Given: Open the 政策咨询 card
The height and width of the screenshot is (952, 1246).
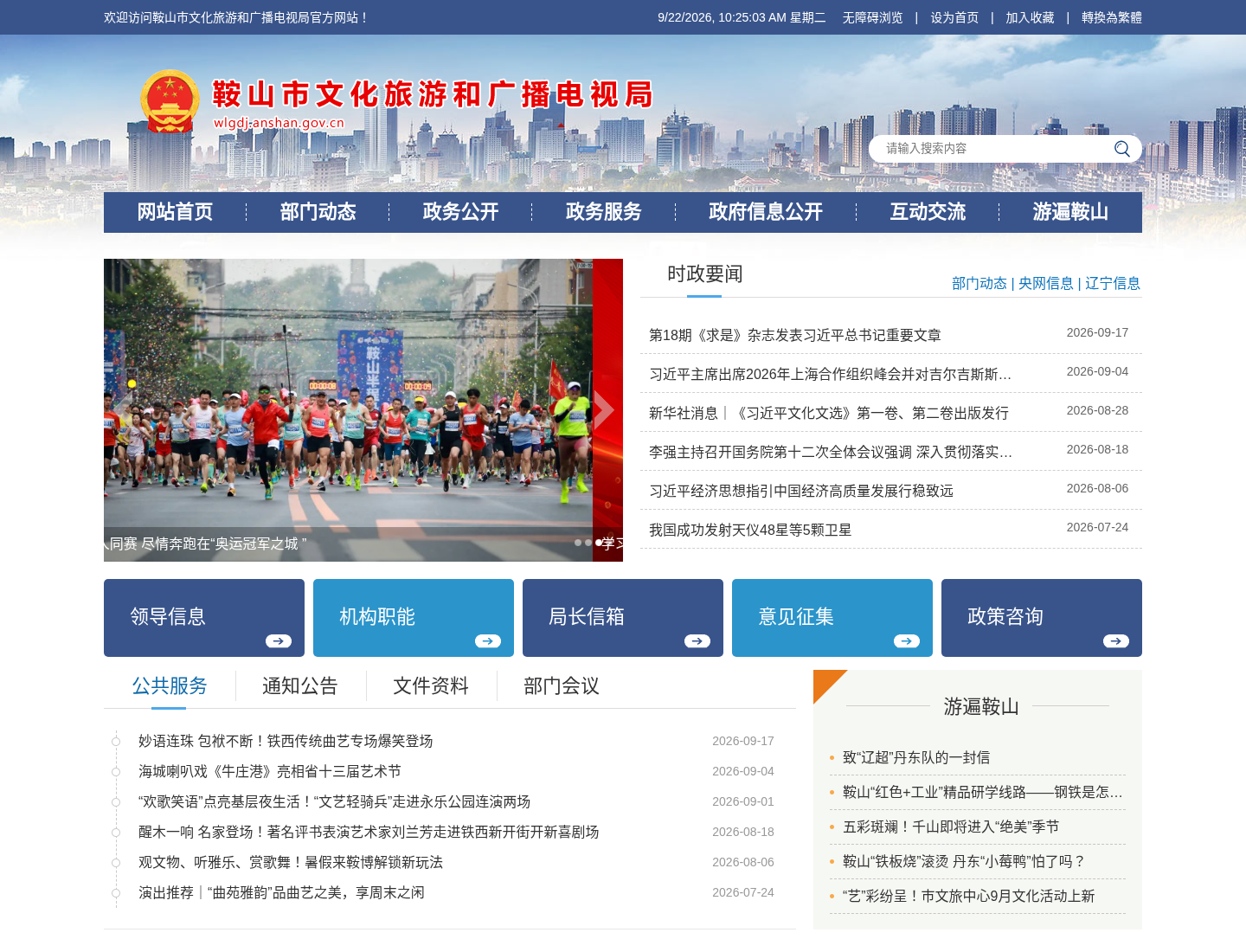Looking at the screenshot, I should [x=1042, y=618].
